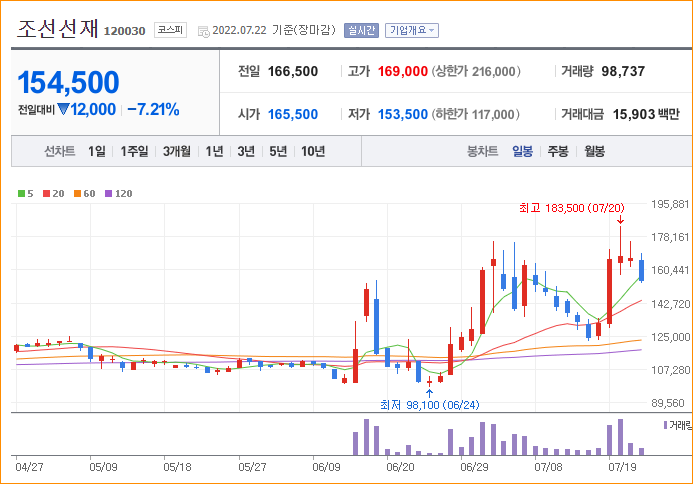
Task: Select the 1년 line chart tab
Action: click(214, 151)
